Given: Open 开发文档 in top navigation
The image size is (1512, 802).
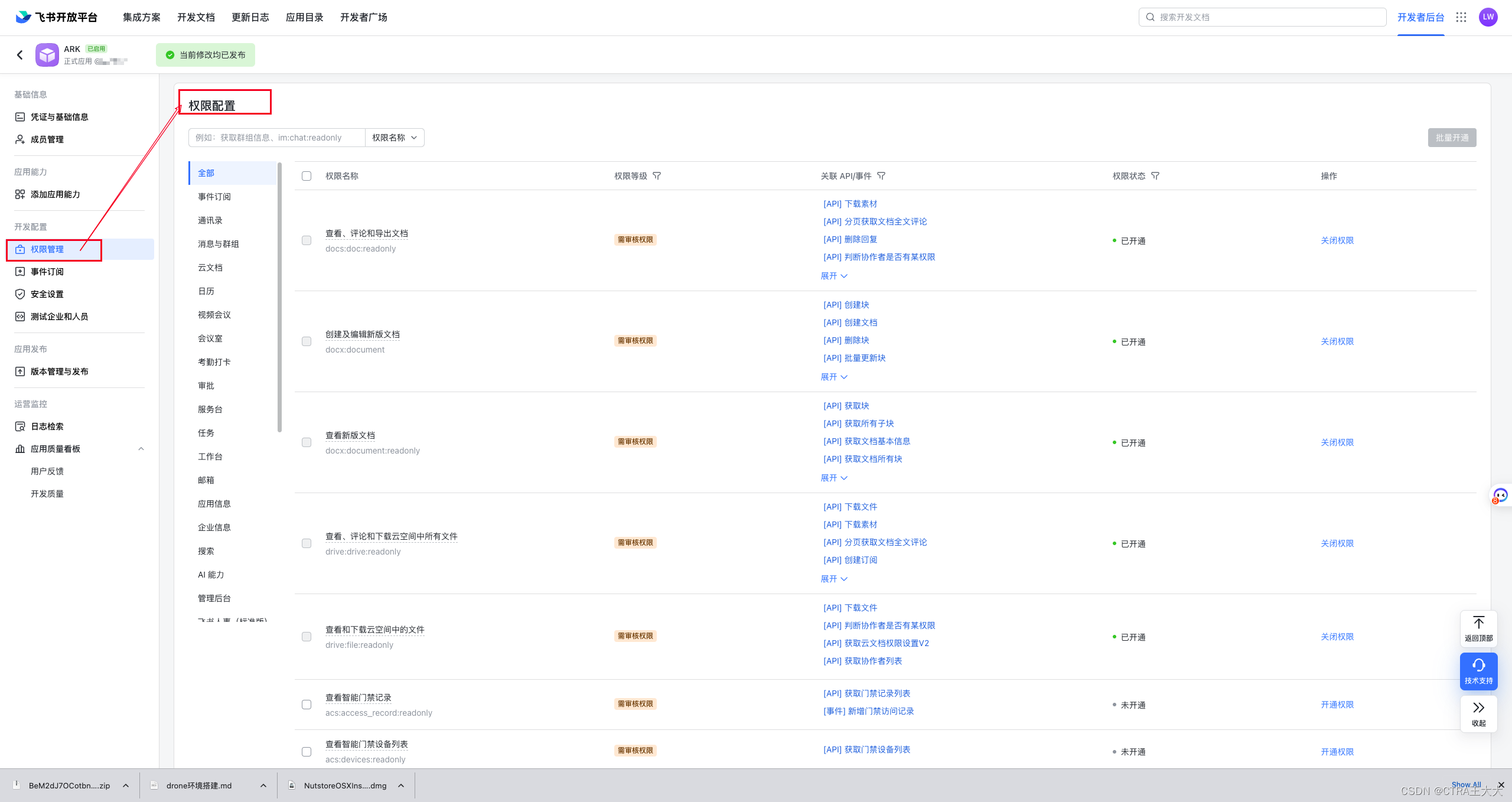Looking at the screenshot, I should tap(195, 17).
